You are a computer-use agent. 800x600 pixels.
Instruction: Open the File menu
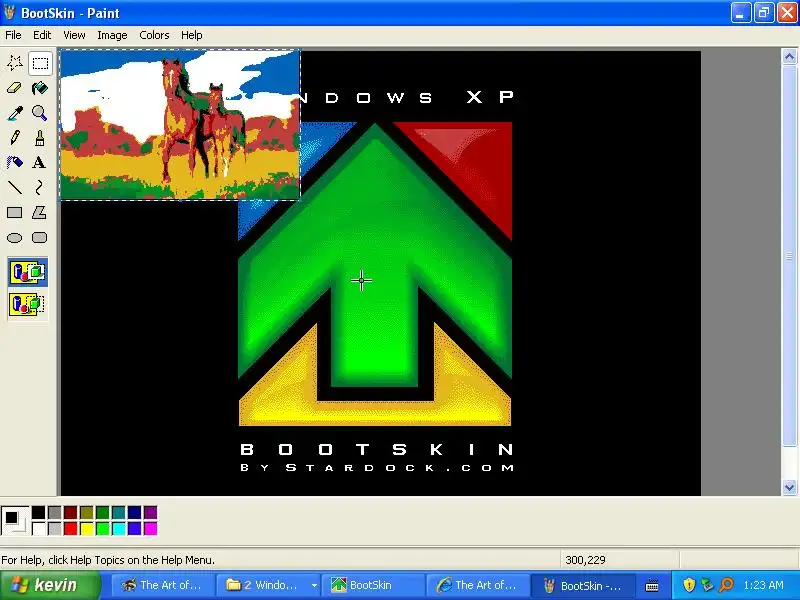pyautogui.click(x=13, y=35)
